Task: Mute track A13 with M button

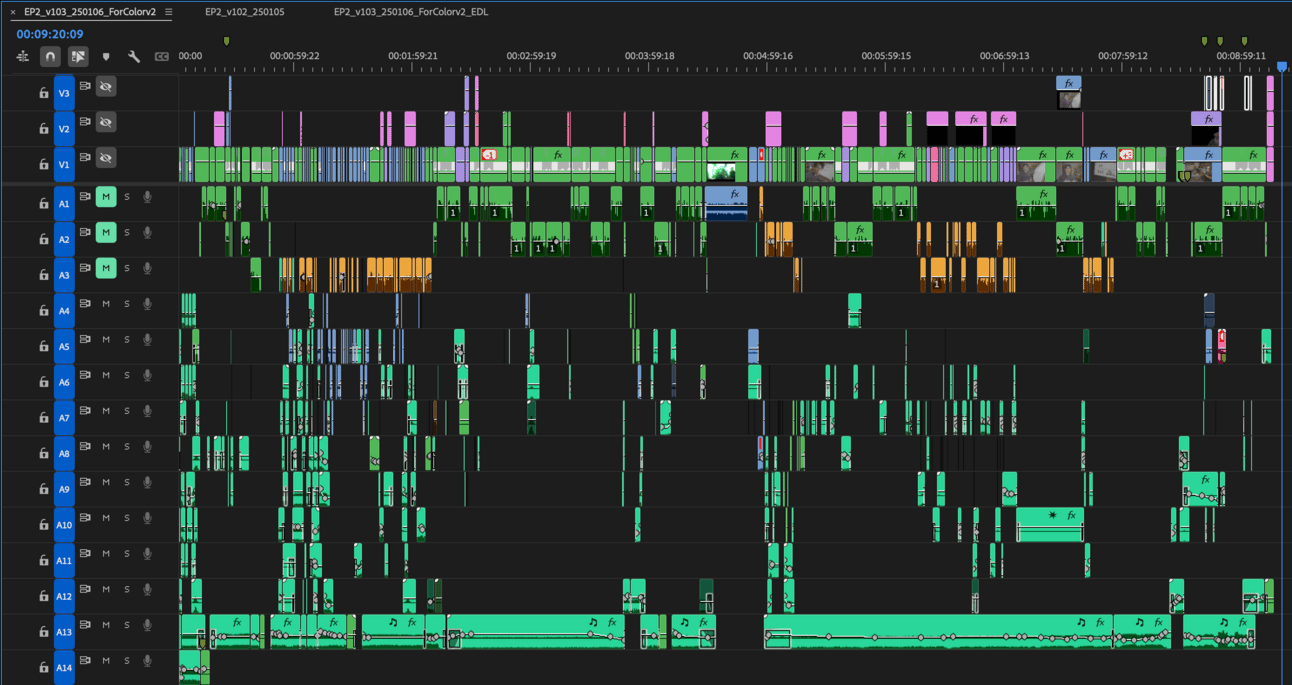Action: tap(105, 625)
